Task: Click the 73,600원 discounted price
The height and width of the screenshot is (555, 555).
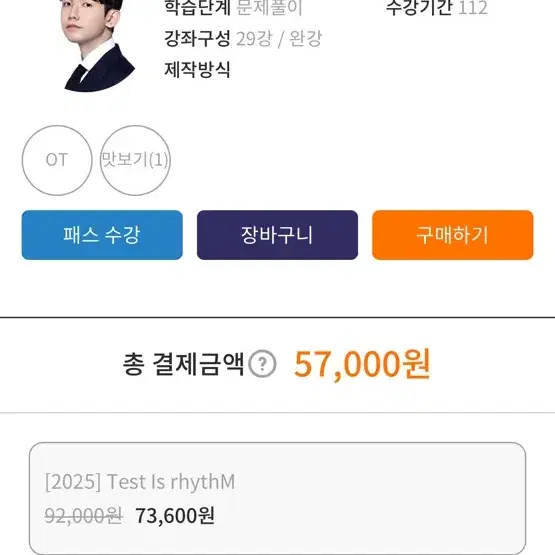Action: click(175, 516)
